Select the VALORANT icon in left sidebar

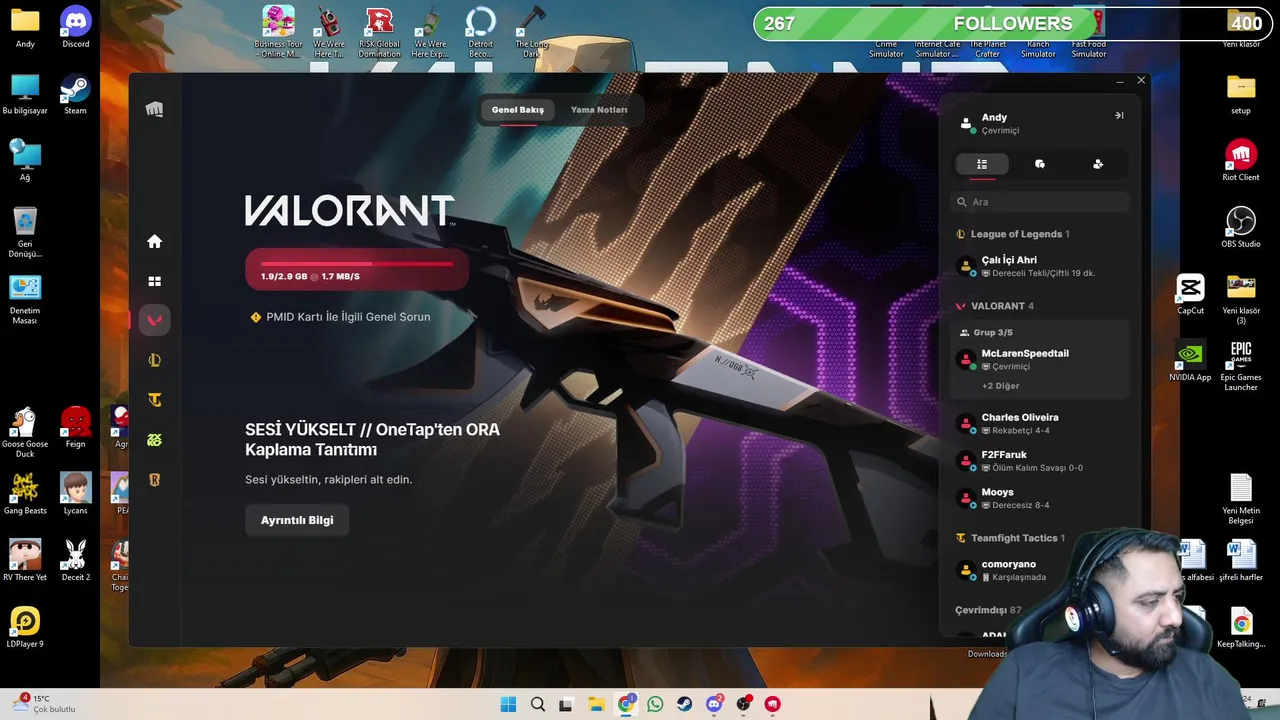coord(154,320)
